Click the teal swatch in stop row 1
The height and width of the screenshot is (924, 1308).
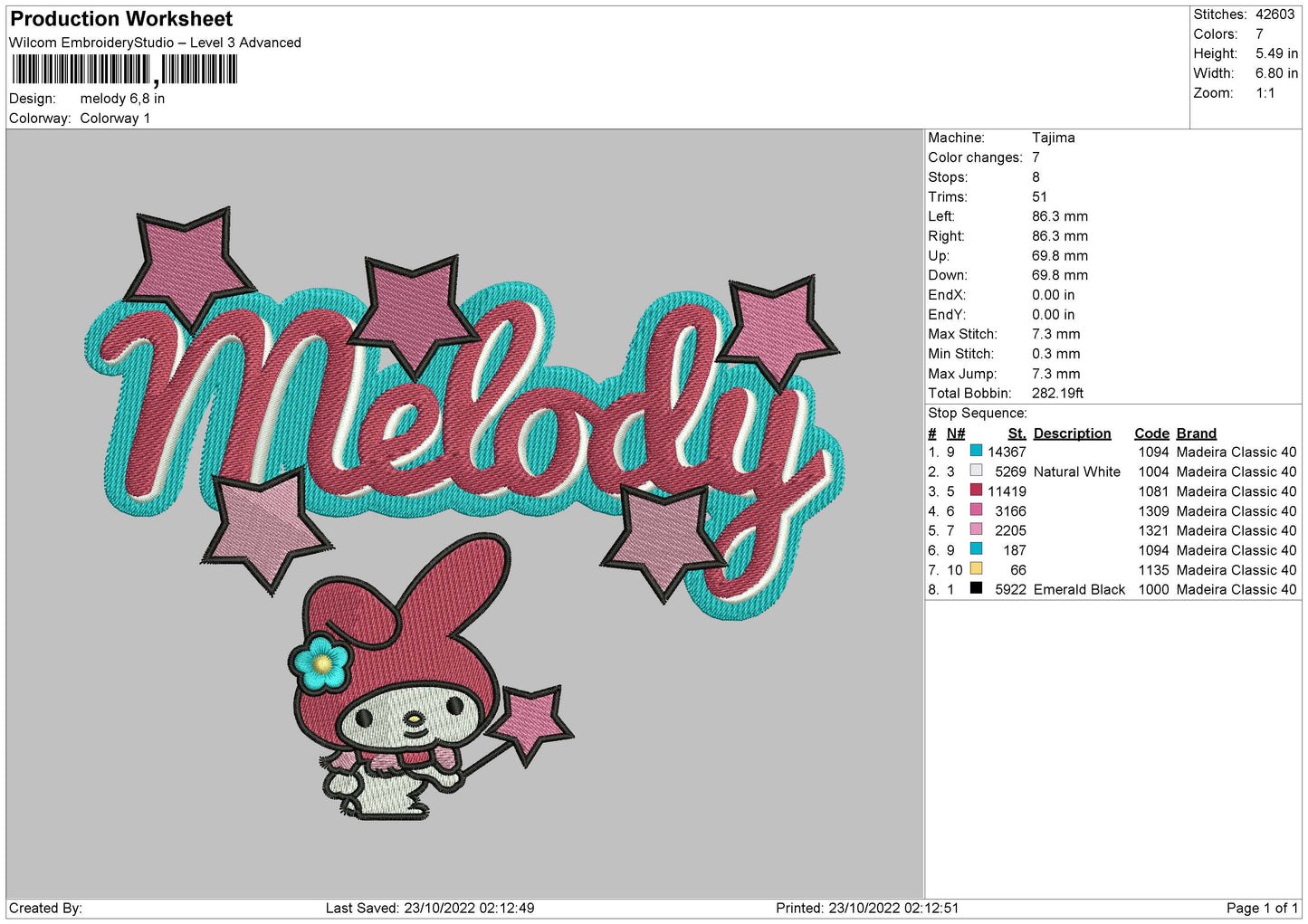pyautogui.click(x=976, y=451)
